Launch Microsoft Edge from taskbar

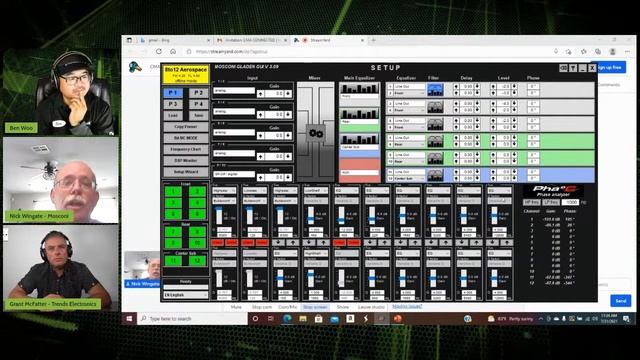click(287, 318)
